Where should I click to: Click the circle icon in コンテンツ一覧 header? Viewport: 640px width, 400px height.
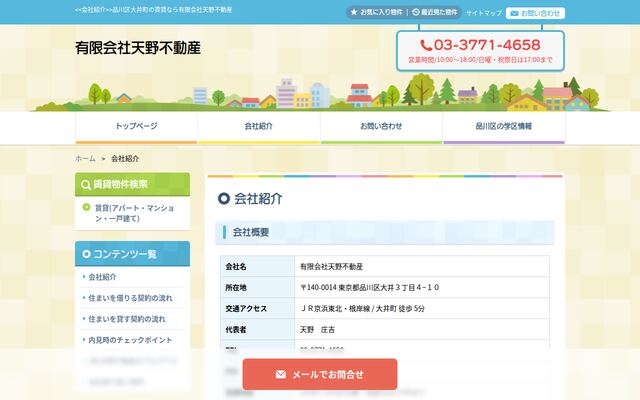click(x=86, y=254)
